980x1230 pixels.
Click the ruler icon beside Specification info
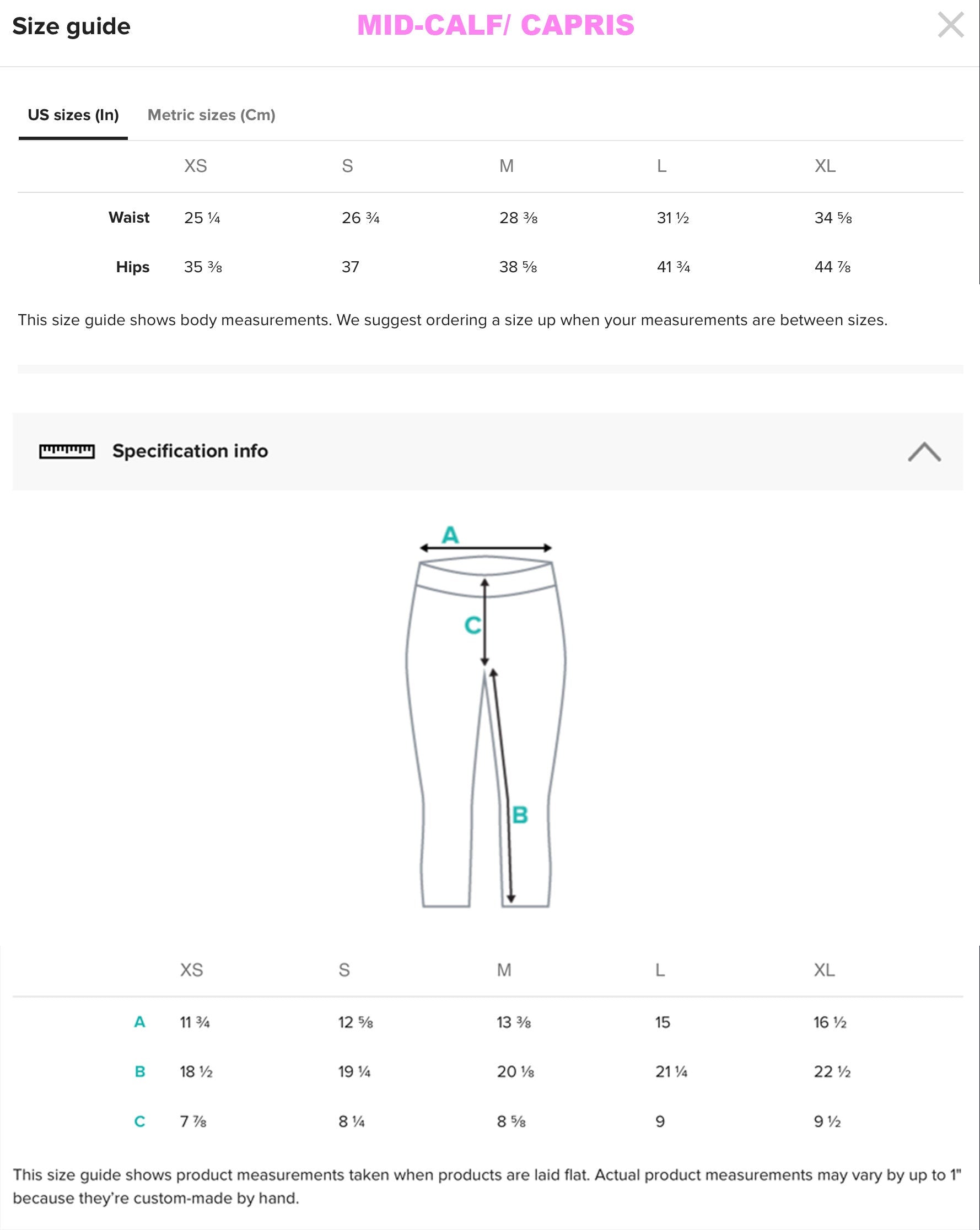[x=67, y=451]
